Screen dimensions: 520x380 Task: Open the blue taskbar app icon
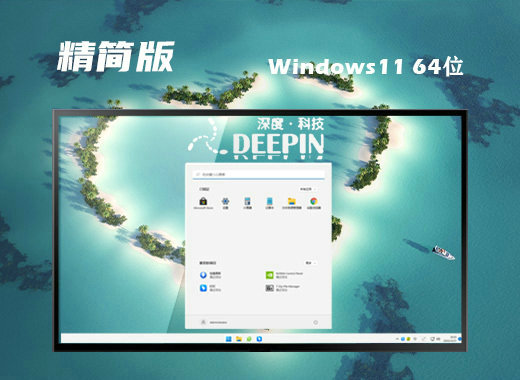click(259, 339)
